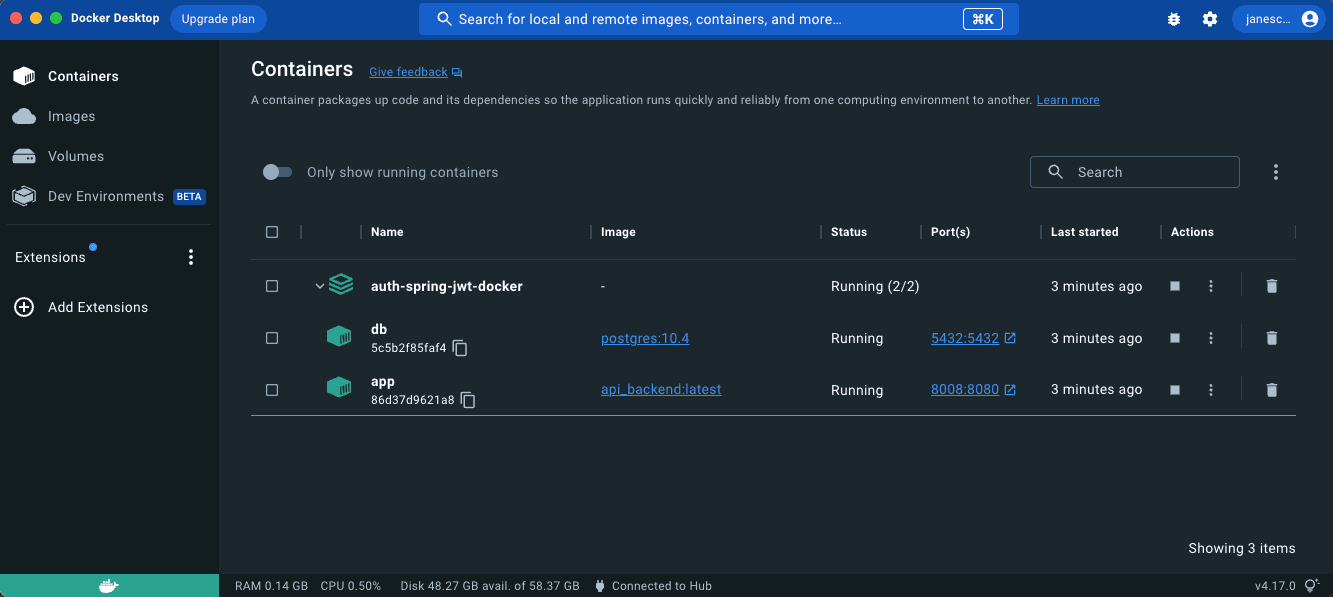The height and width of the screenshot is (597, 1333).
Task: Open Extensions overflow menu in sidebar
Action: click(191, 256)
